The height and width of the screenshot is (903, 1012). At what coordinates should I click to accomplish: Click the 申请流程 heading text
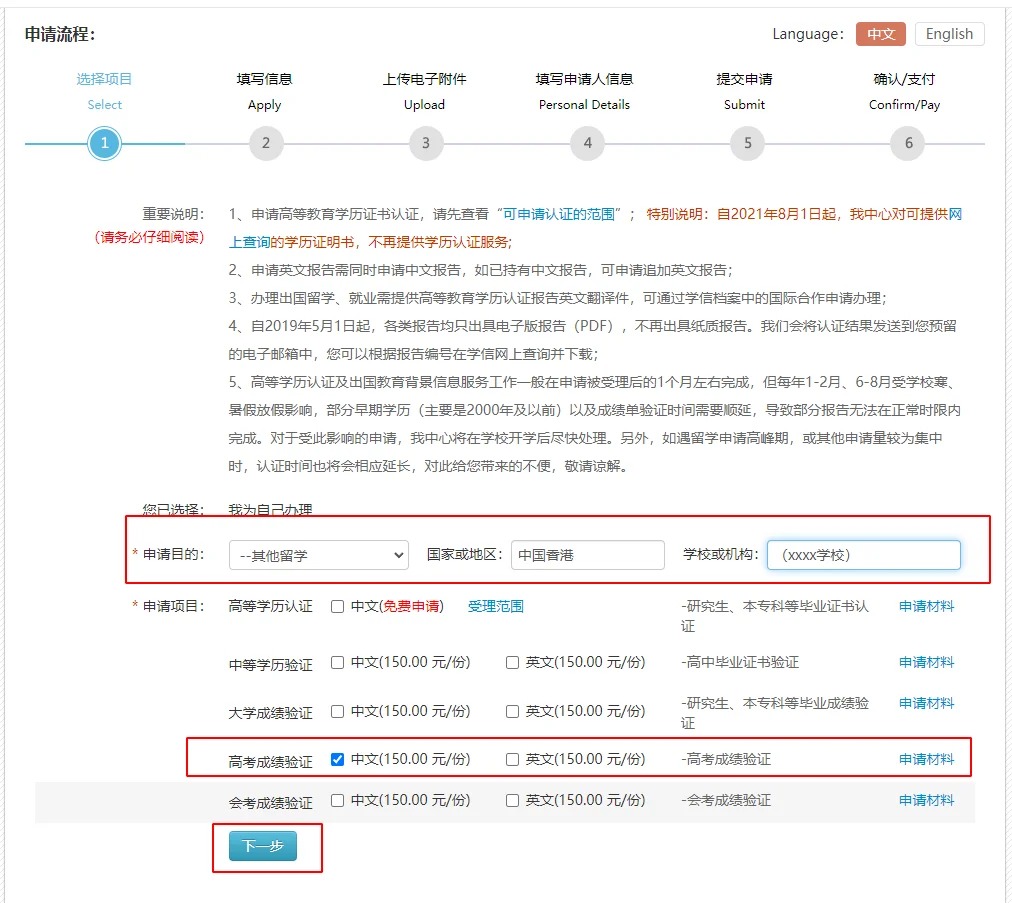[60, 34]
